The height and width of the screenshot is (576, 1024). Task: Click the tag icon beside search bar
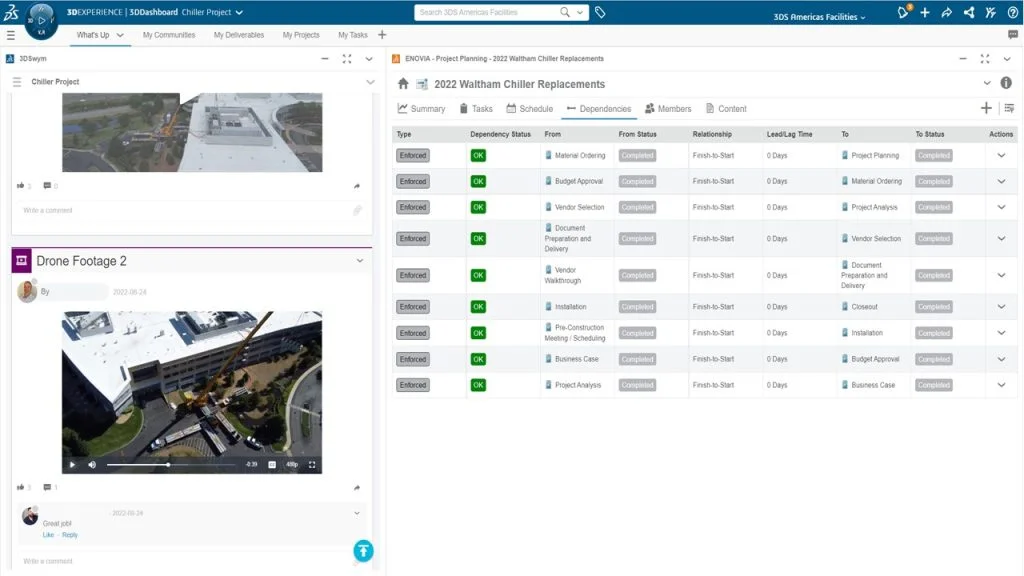pos(600,13)
